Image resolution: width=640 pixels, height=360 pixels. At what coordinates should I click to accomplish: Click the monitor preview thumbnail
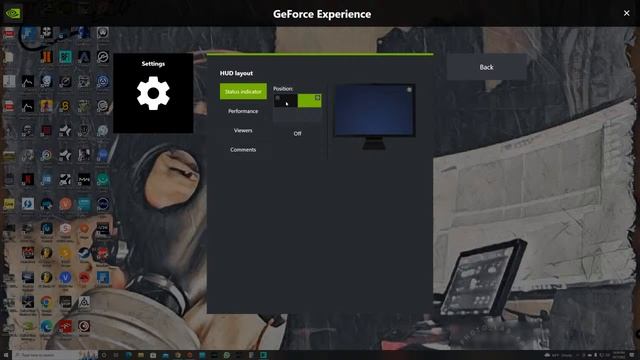[x=374, y=116]
